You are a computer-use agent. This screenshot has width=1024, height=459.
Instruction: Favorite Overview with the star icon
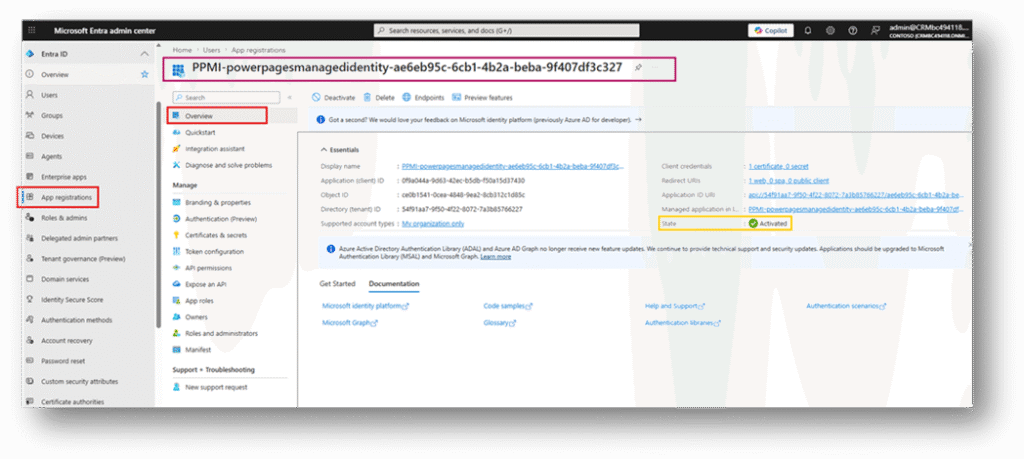point(144,74)
